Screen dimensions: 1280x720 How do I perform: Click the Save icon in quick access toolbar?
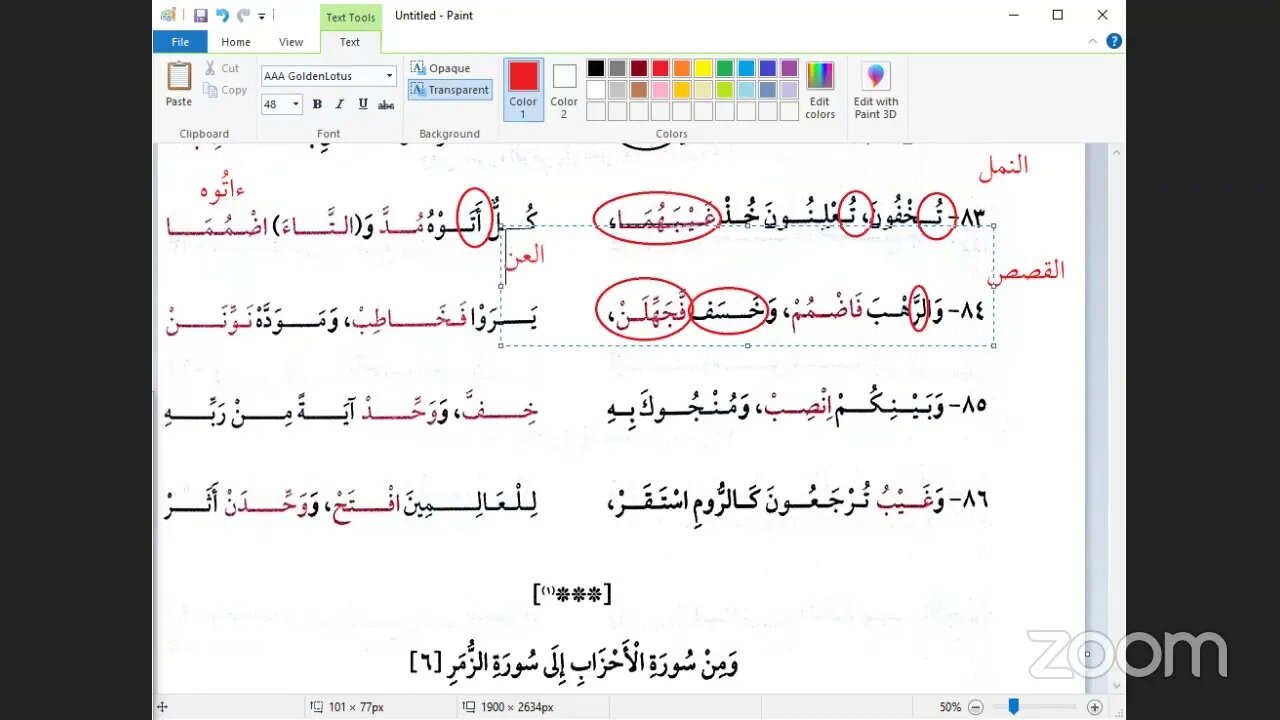click(200, 15)
